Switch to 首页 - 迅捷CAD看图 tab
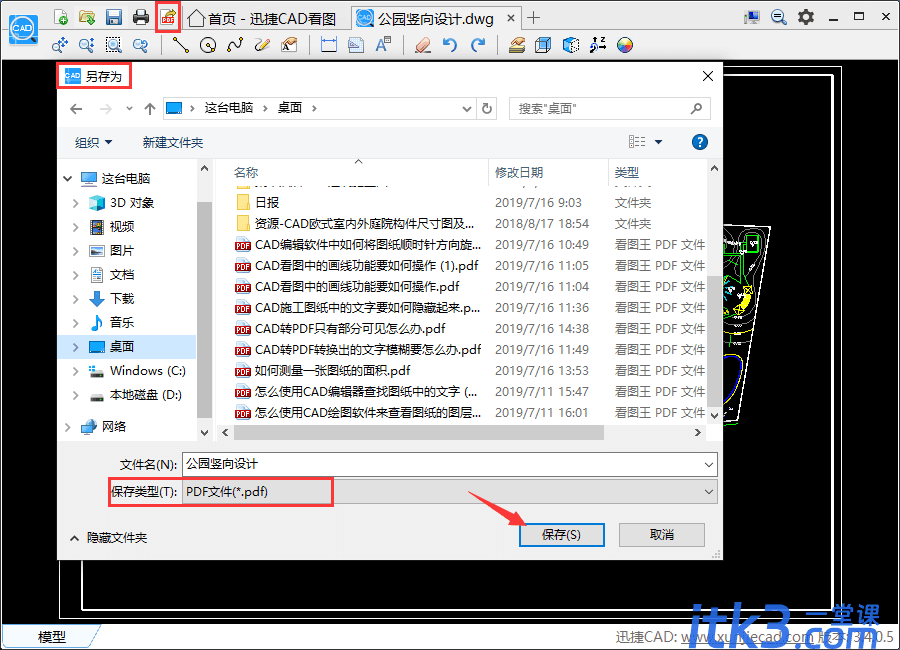 263,18
